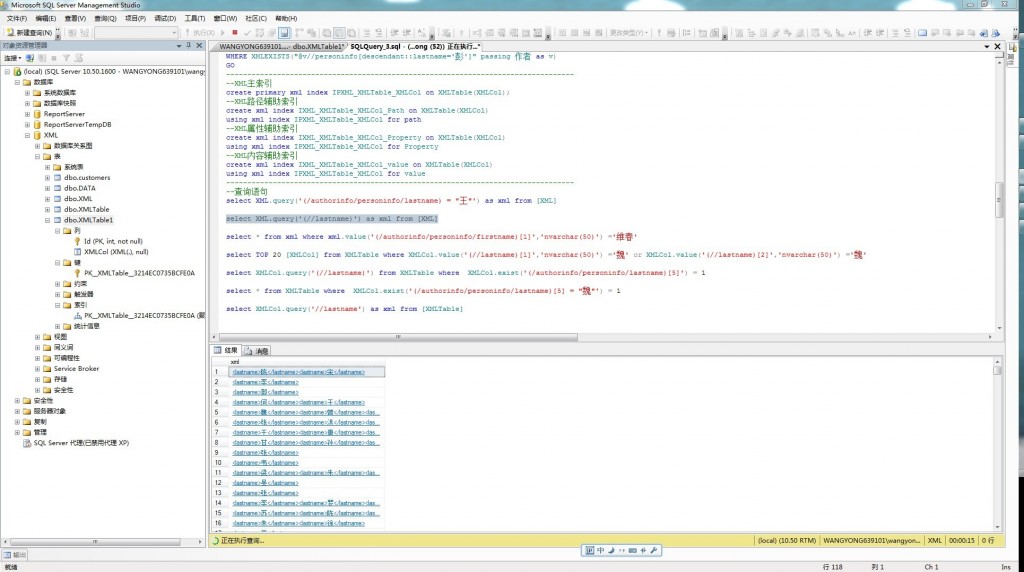Open XML link in result row 4
This screenshot has width=1024, height=572.
298,402
